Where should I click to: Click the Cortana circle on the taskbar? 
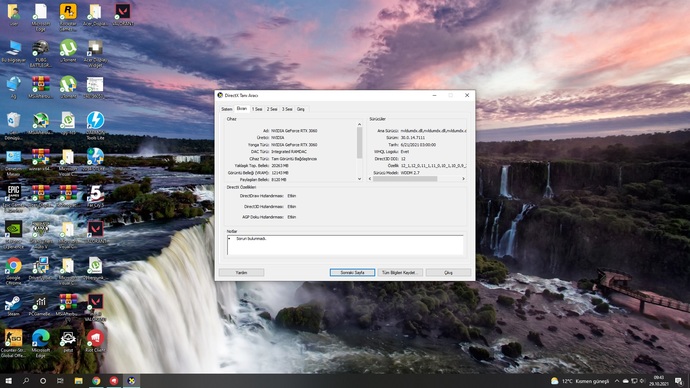pyautogui.click(x=43, y=381)
